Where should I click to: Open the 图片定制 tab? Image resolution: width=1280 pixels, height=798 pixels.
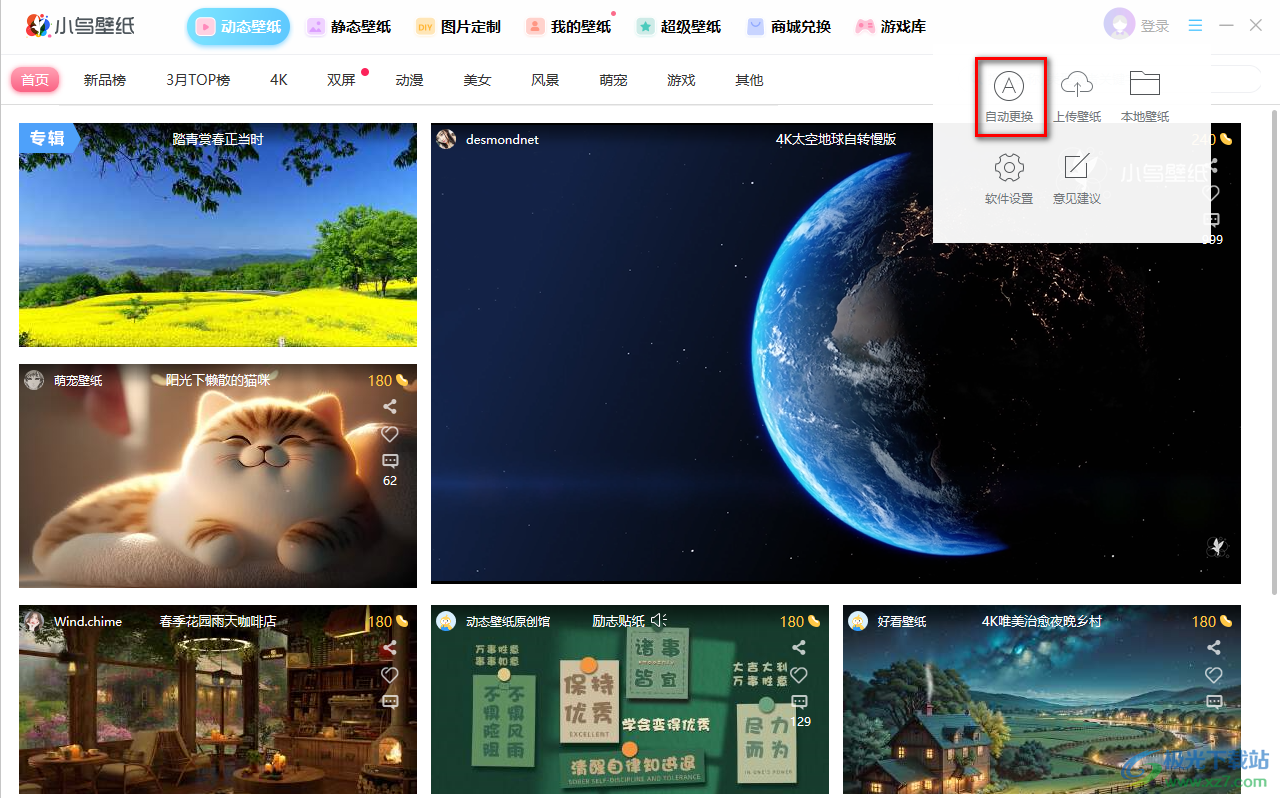(458, 27)
